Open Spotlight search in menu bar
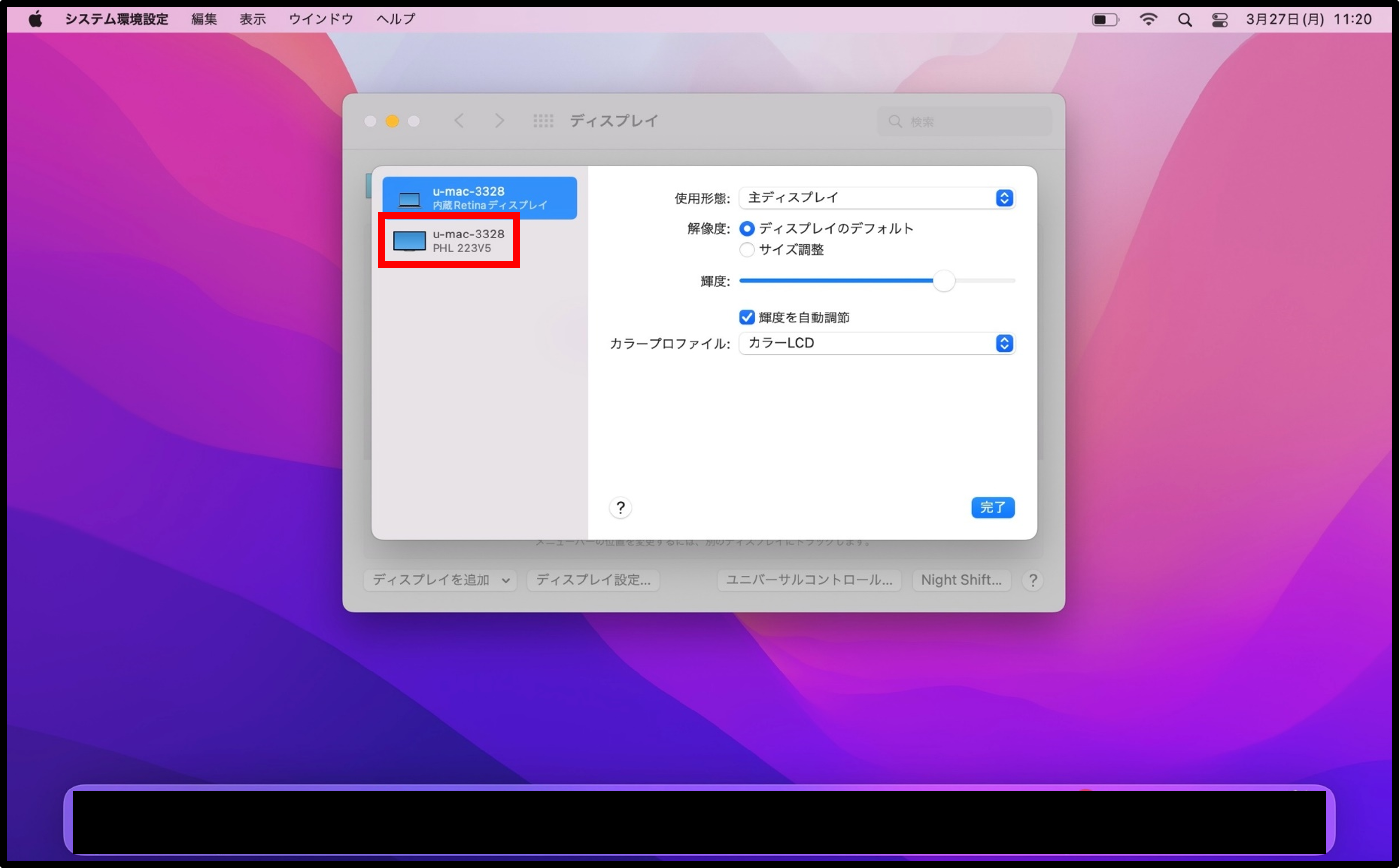The height and width of the screenshot is (868, 1399). click(x=1184, y=20)
